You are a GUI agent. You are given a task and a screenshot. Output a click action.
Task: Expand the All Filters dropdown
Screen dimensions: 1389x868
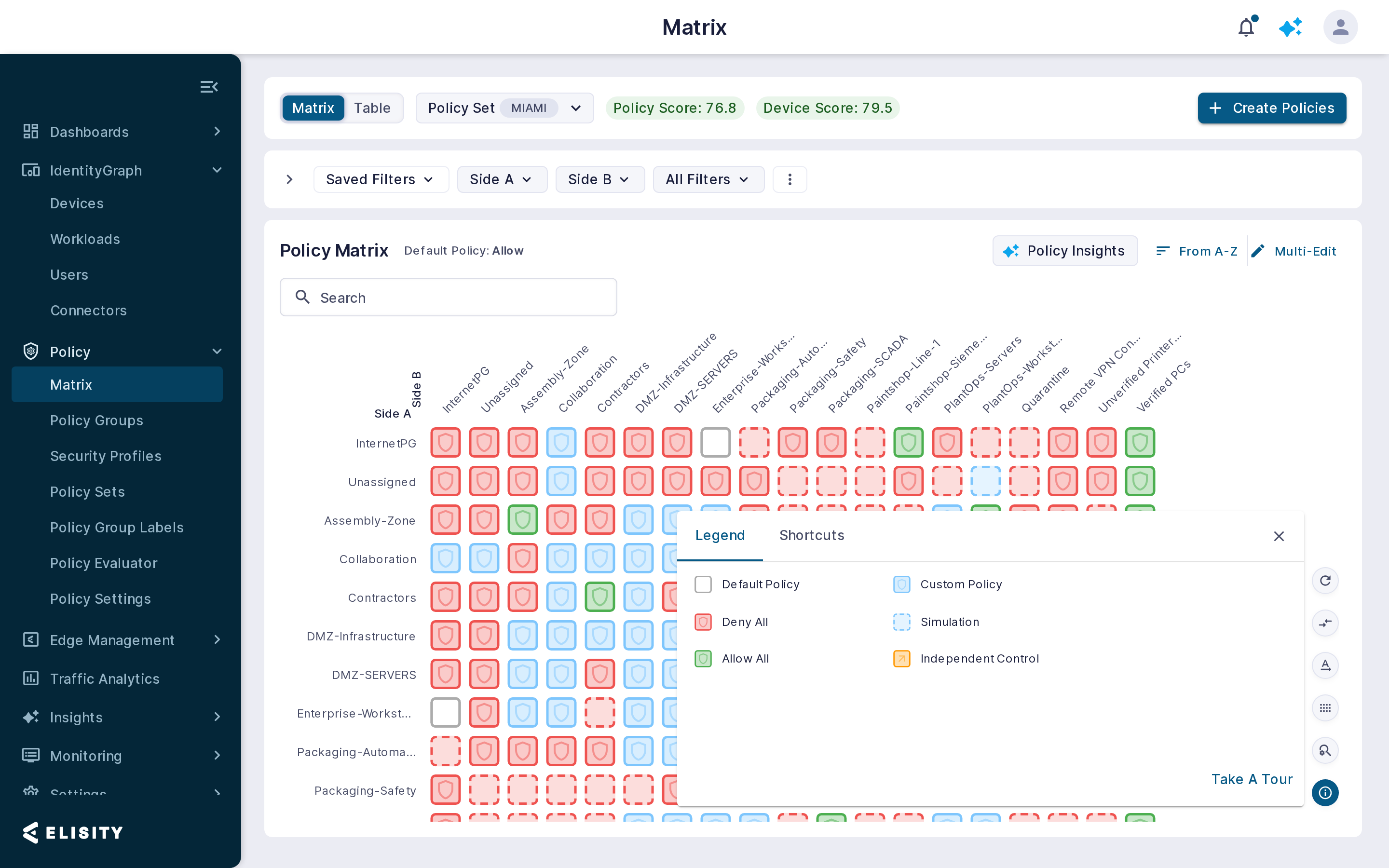[708, 180]
